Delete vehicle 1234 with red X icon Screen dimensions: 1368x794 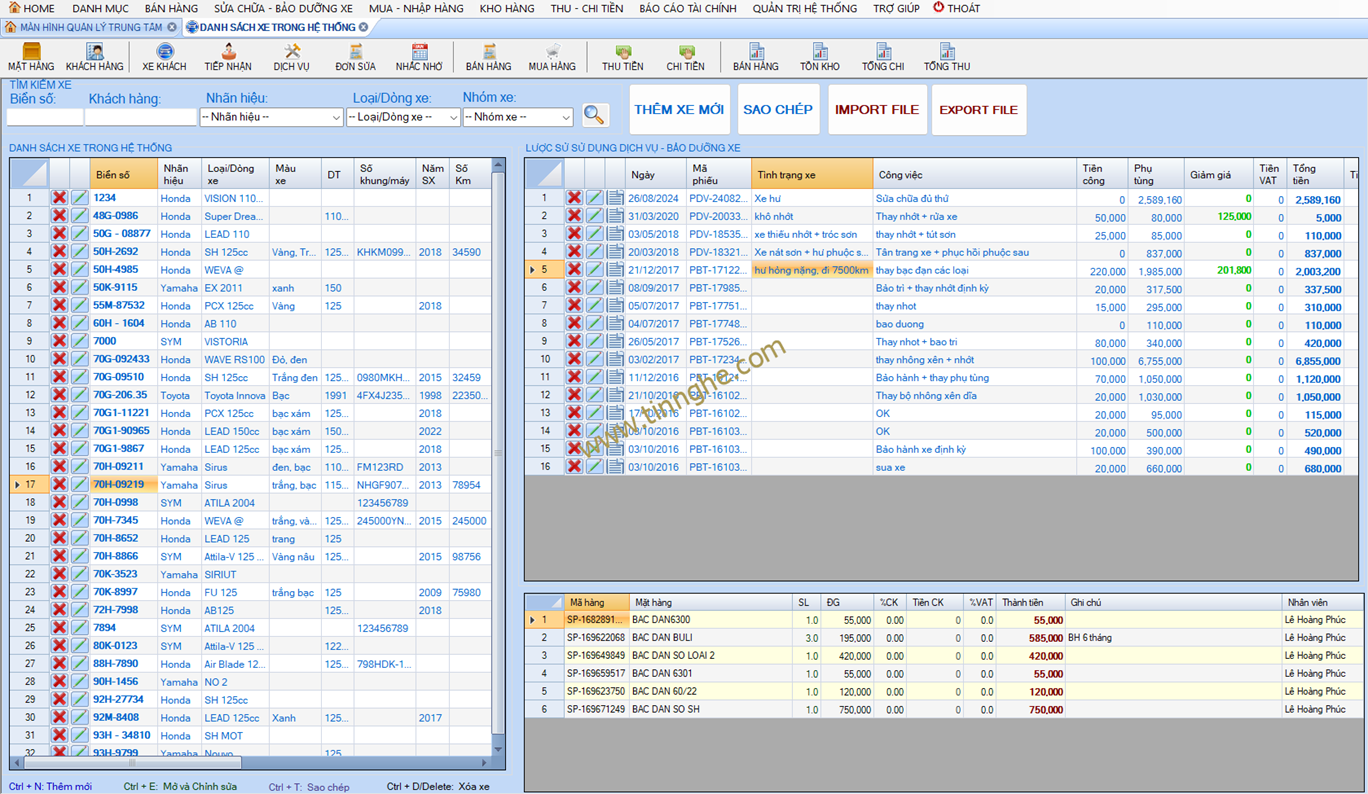click(x=59, y=198)
